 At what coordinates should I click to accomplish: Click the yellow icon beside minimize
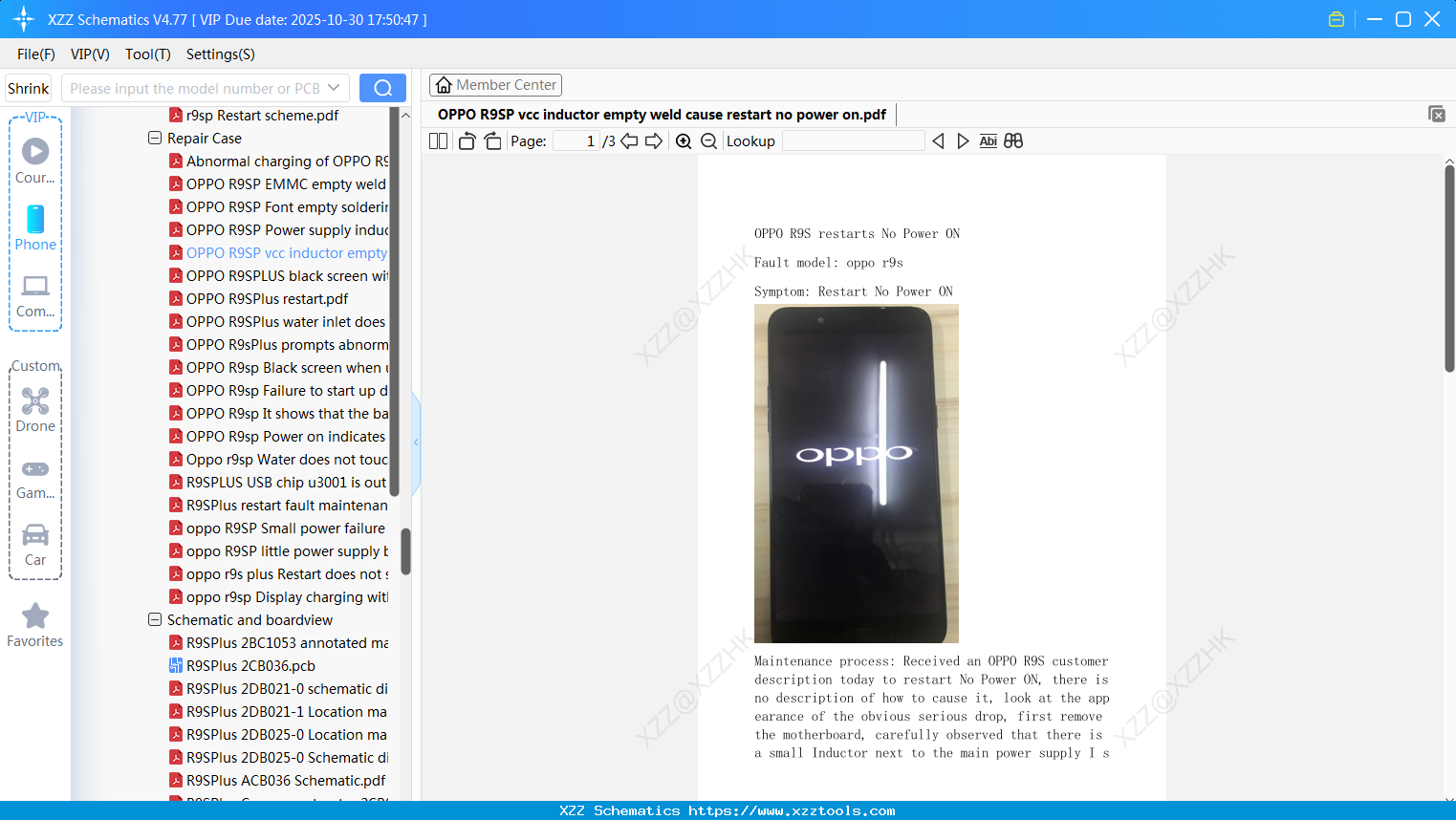click(x=1336, y=19)
